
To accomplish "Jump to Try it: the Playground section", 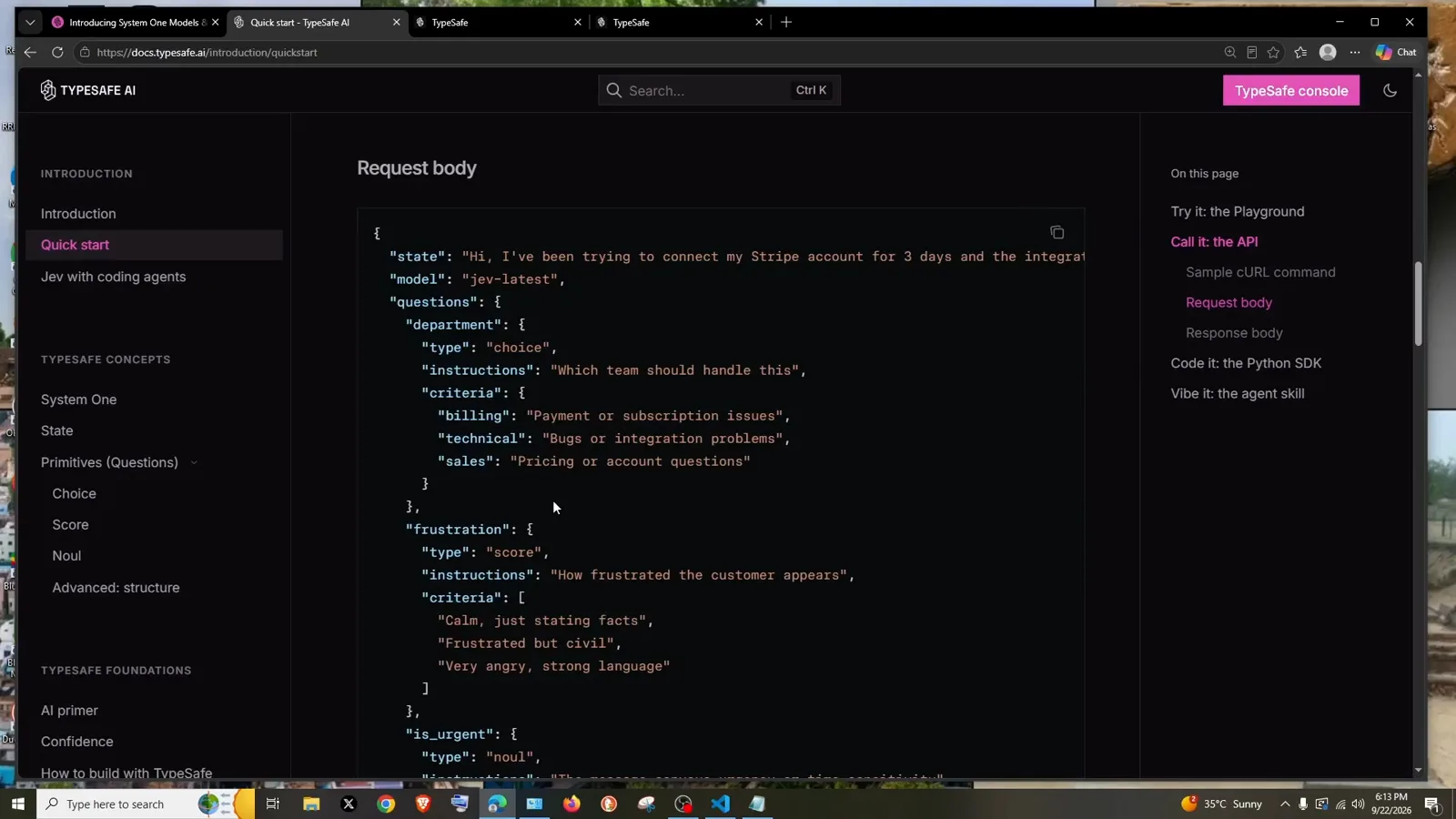I will pyautogui.click(x=1237, y=211).
